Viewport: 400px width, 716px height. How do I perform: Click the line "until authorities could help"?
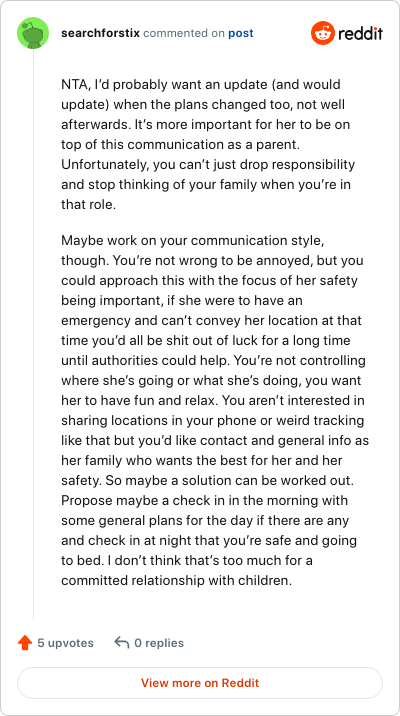tap(213, 360)
